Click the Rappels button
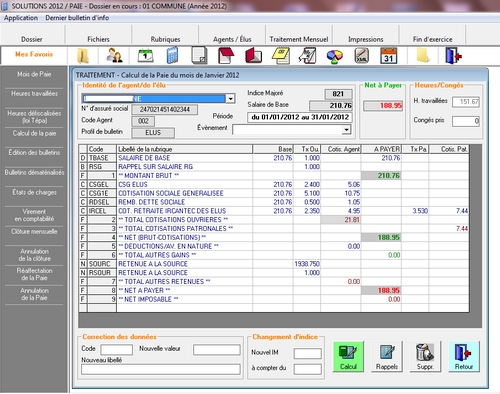The width and height of the screenshot is (500, 394). [x=387, y=356]
